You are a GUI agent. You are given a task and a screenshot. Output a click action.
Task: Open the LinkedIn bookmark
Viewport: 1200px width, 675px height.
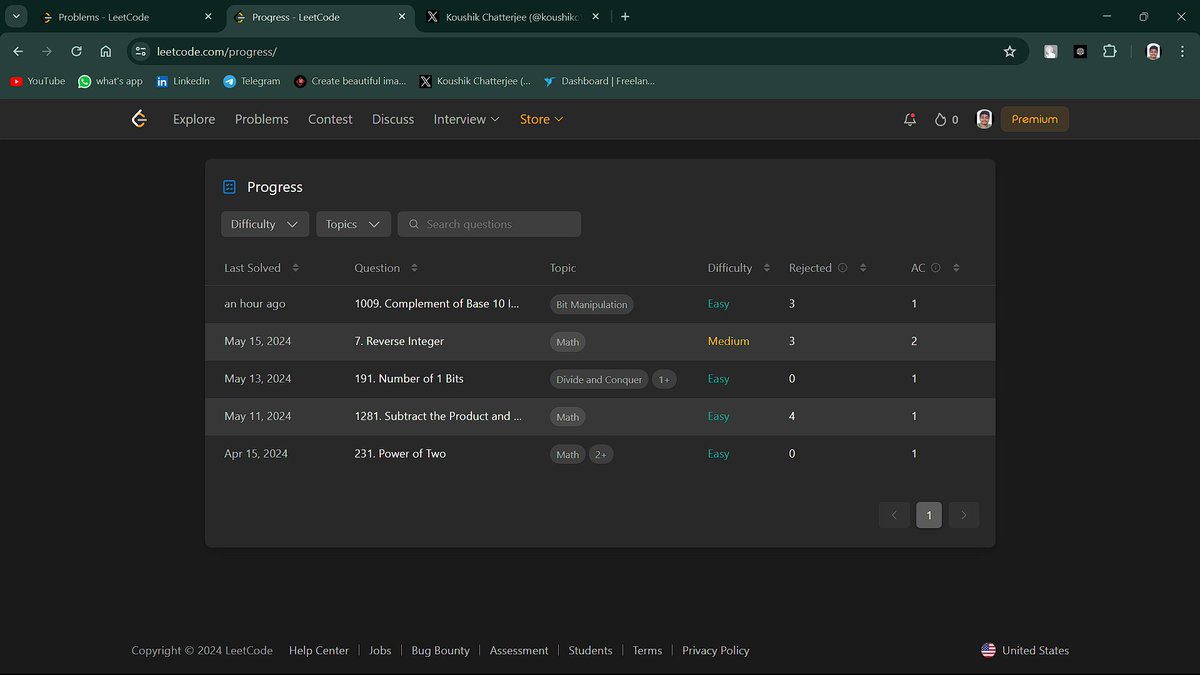click(x=182, y=81)
